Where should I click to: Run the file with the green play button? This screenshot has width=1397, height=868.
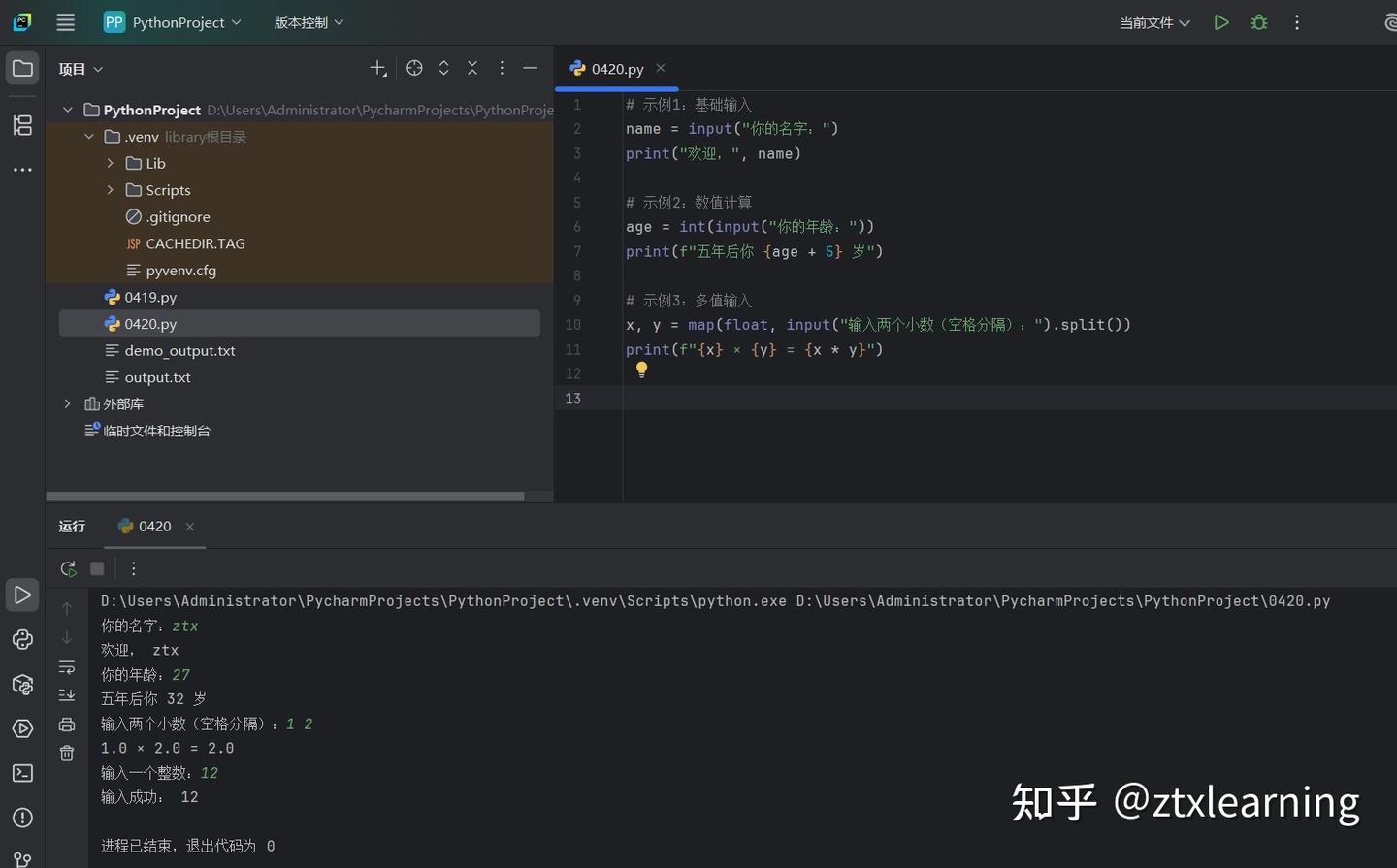click(x=1221, y=21)
